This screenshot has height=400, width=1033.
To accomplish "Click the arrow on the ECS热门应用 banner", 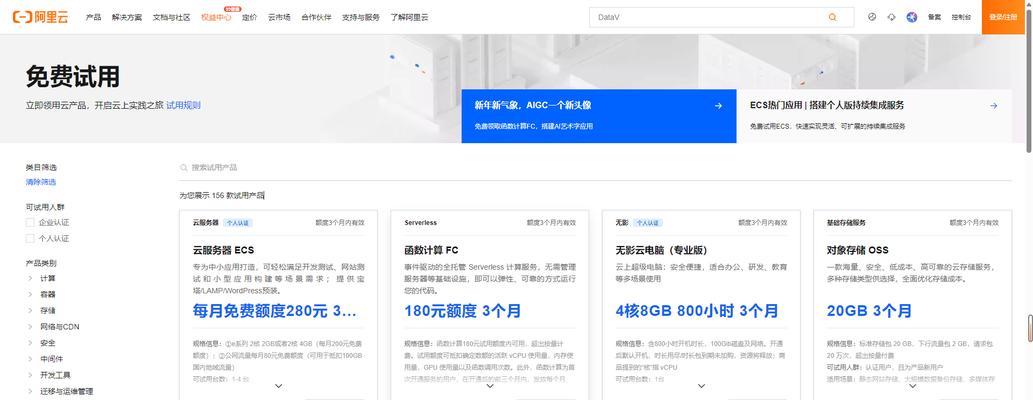I will pyautogui.click(x=993, y=105).
